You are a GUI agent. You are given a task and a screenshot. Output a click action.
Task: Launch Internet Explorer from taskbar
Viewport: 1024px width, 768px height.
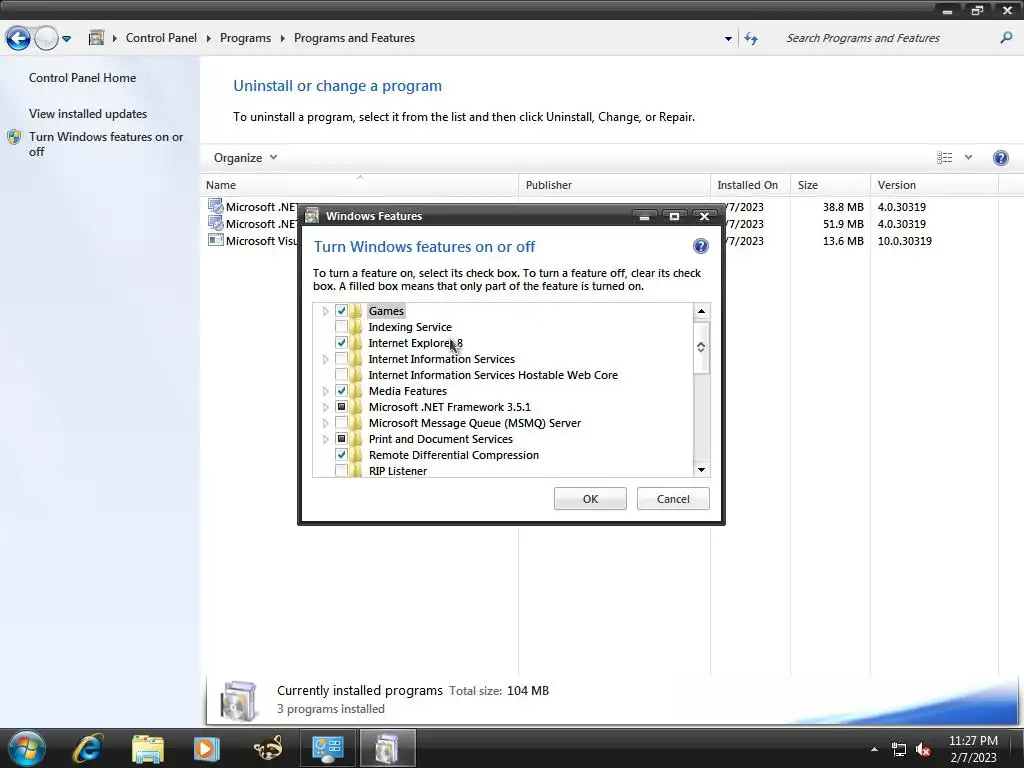click(88, 748)
